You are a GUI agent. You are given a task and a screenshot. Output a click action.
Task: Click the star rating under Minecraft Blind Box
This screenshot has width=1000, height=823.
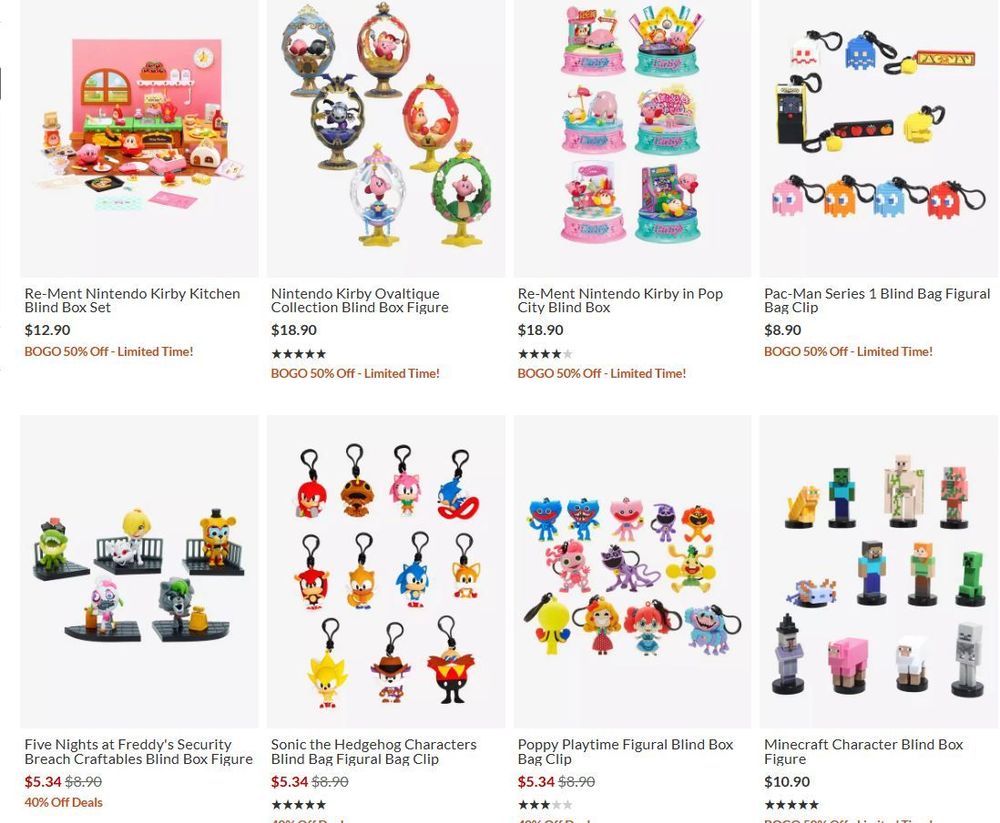(x=791, y=804)
